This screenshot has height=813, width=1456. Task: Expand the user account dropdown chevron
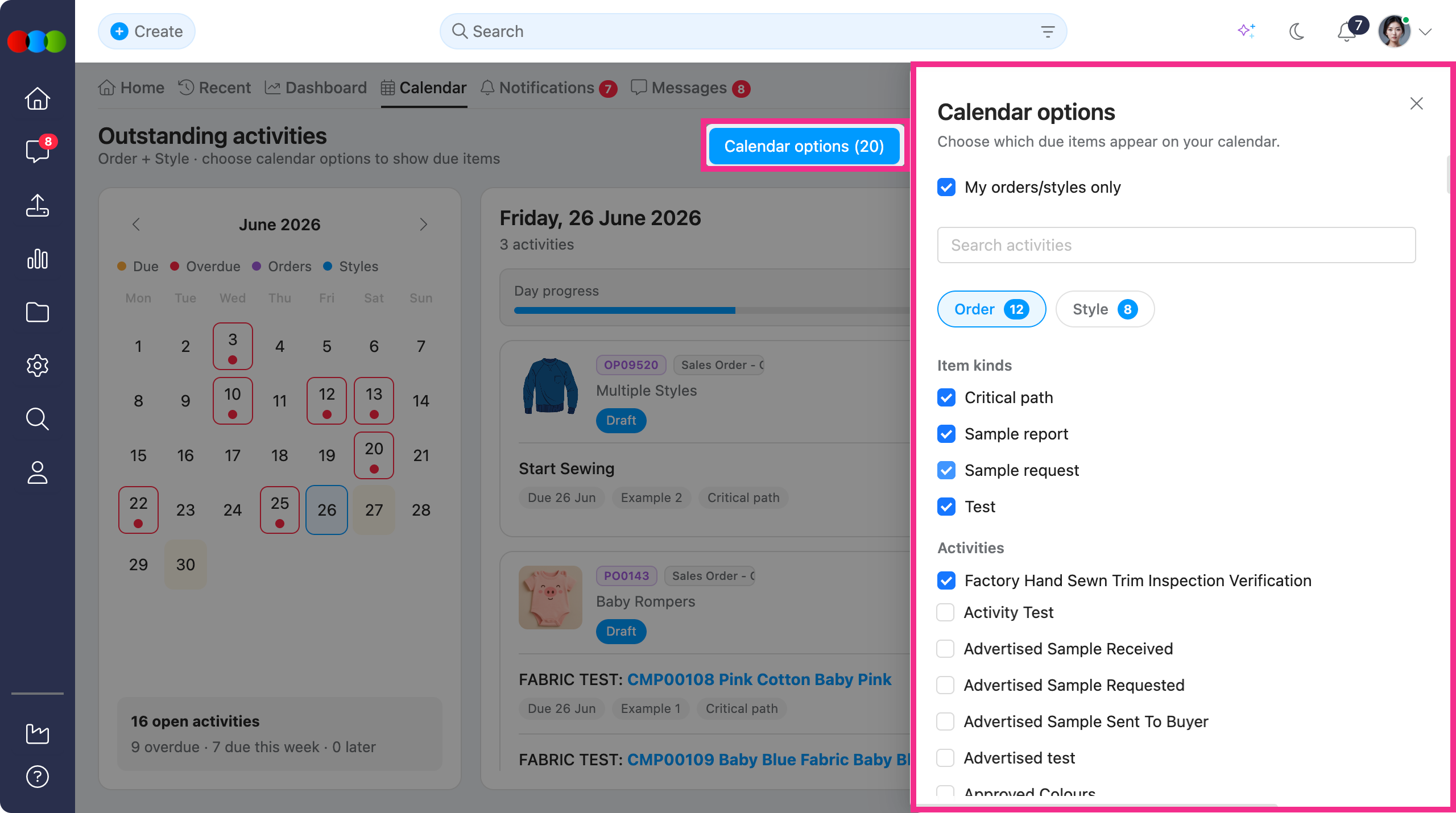1425,32
